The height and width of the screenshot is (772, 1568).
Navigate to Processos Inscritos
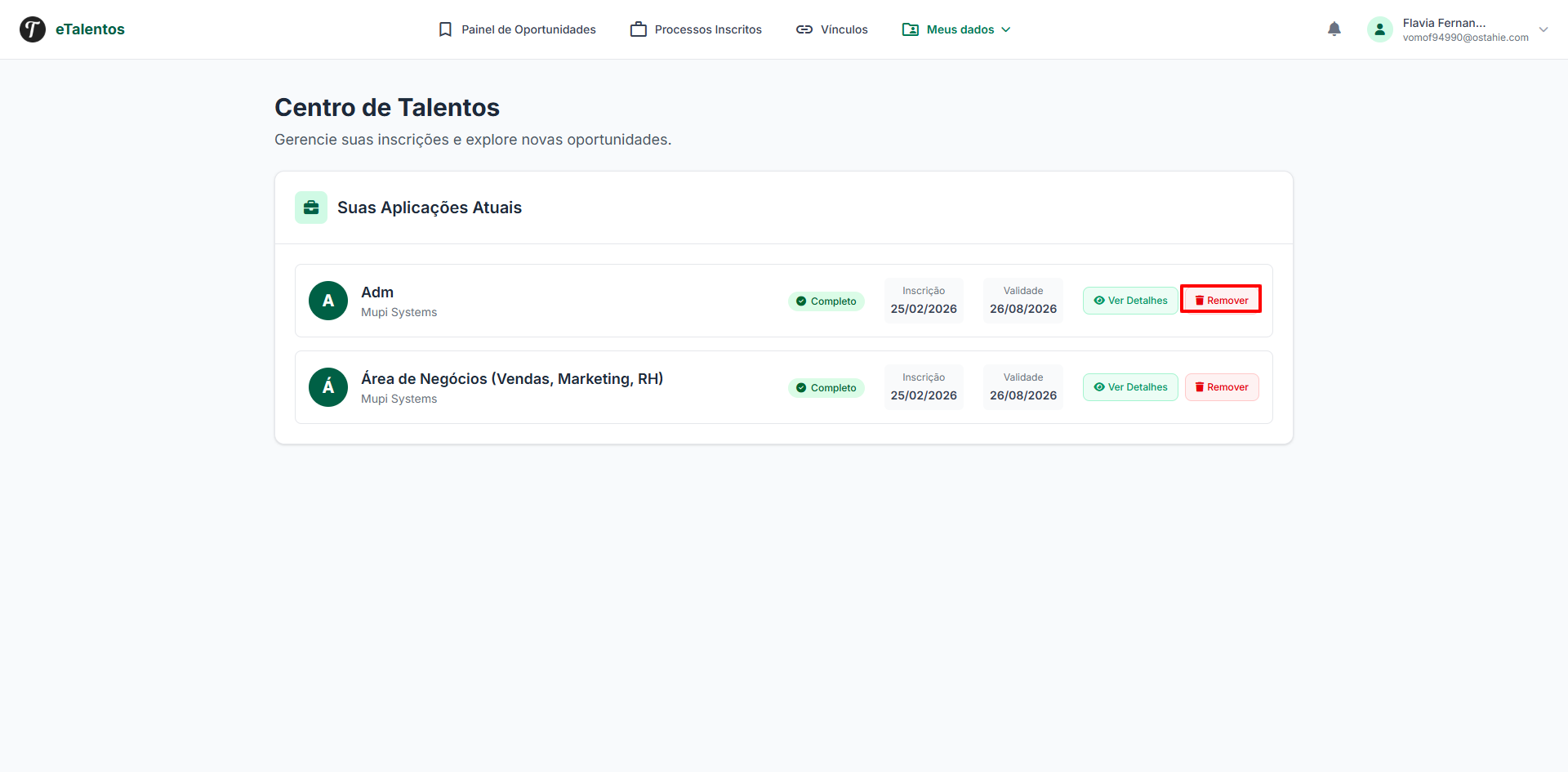[709, 29]
